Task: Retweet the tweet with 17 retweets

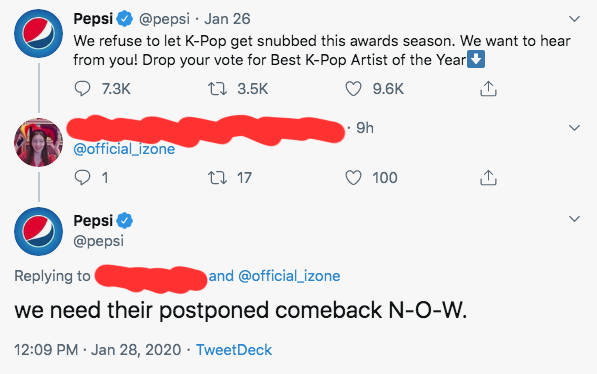Action: [217, 177]
